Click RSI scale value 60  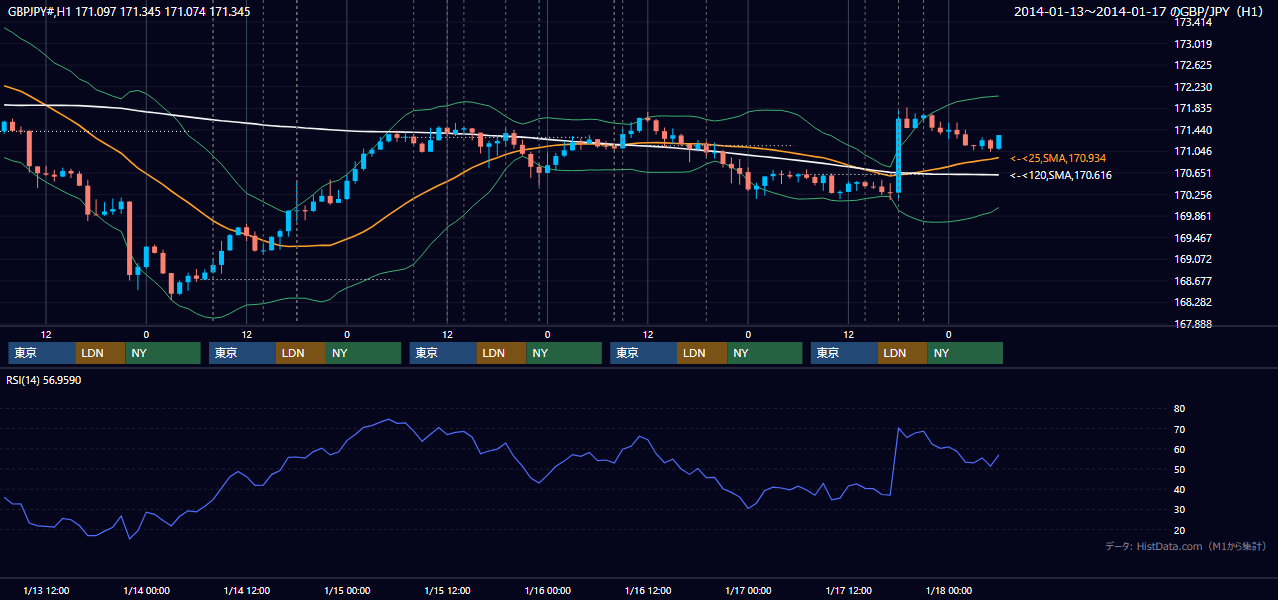click(x=1179, y=449)
